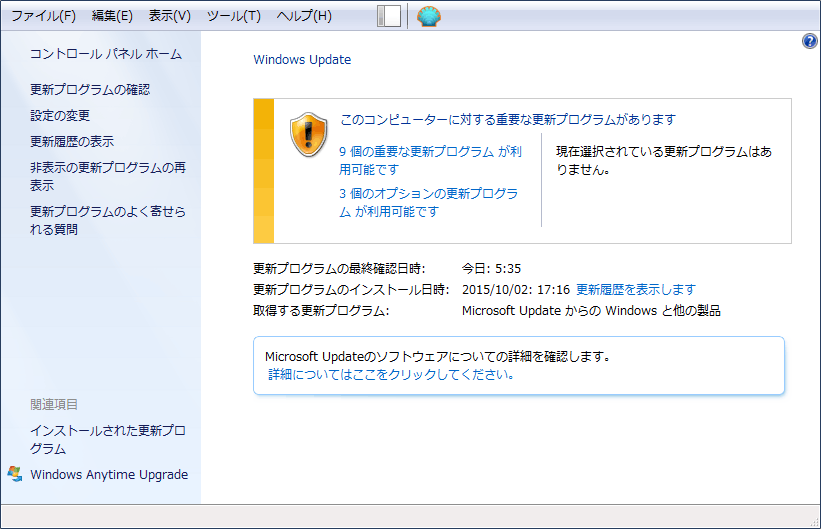Click the shell icon in the toolbar

pos(428,16)
